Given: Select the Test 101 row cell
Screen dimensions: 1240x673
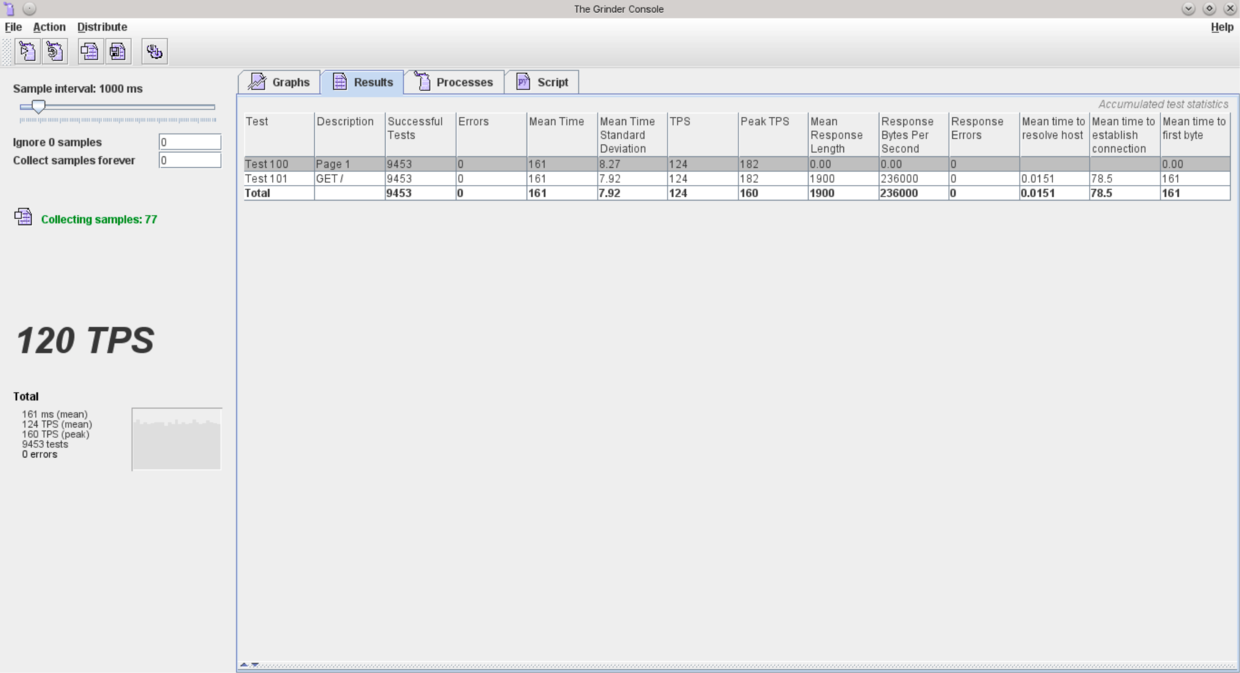Looking at the screenshot, I should click(279, 179).
